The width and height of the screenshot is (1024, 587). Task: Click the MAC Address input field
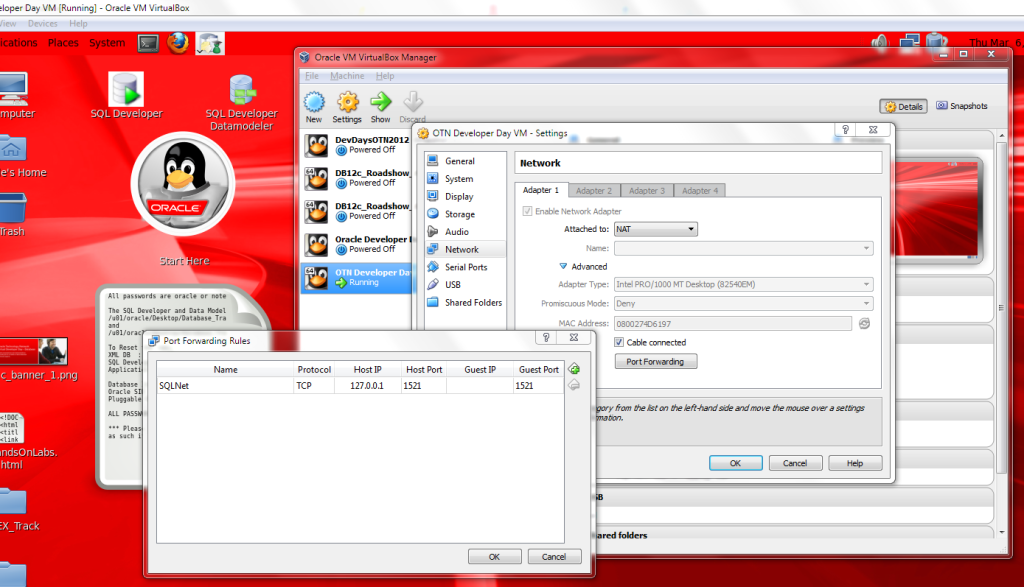point(733,323)
